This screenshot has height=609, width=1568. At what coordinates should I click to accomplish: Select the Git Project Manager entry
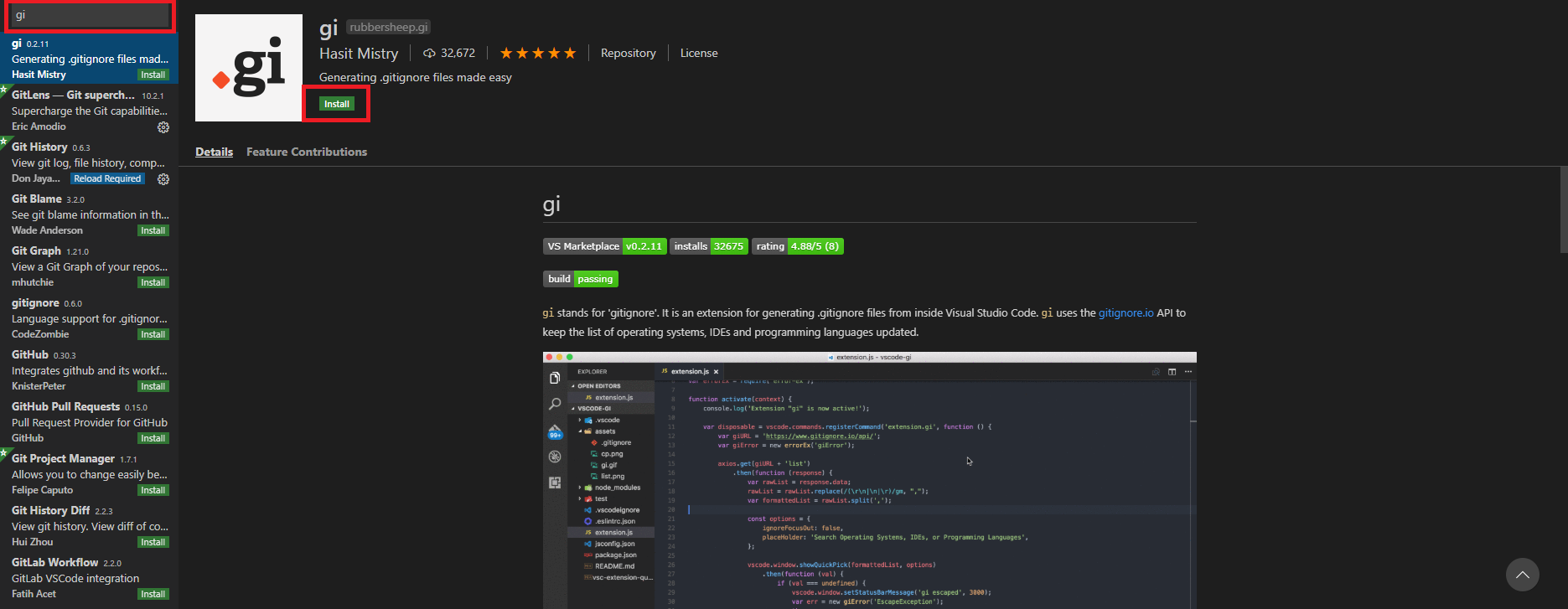point(89,474)
